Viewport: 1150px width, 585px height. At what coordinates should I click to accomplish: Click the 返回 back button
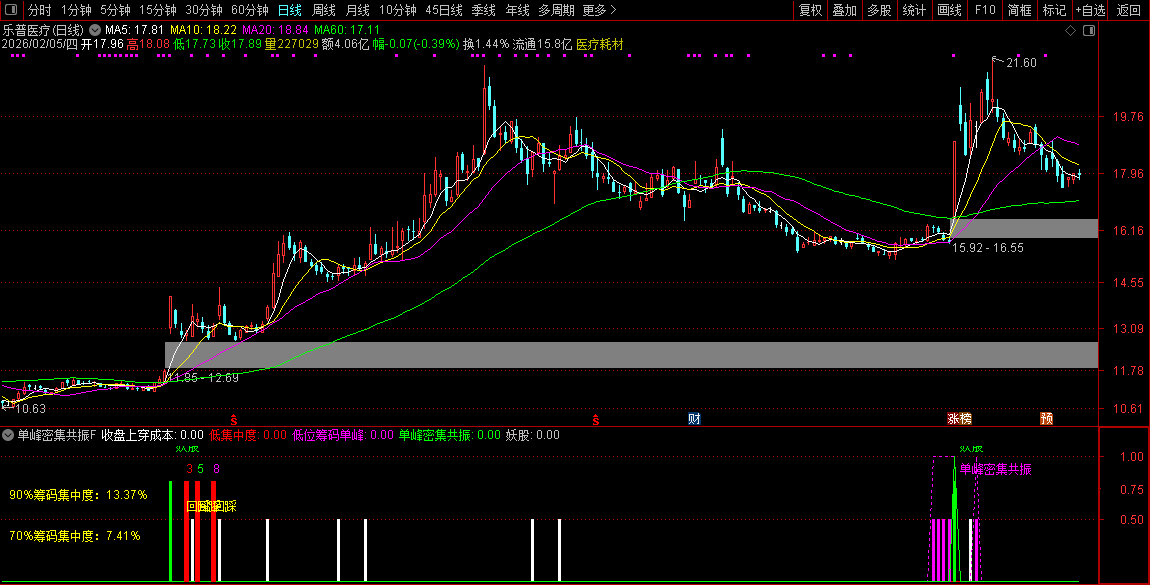click(1128, 10)
